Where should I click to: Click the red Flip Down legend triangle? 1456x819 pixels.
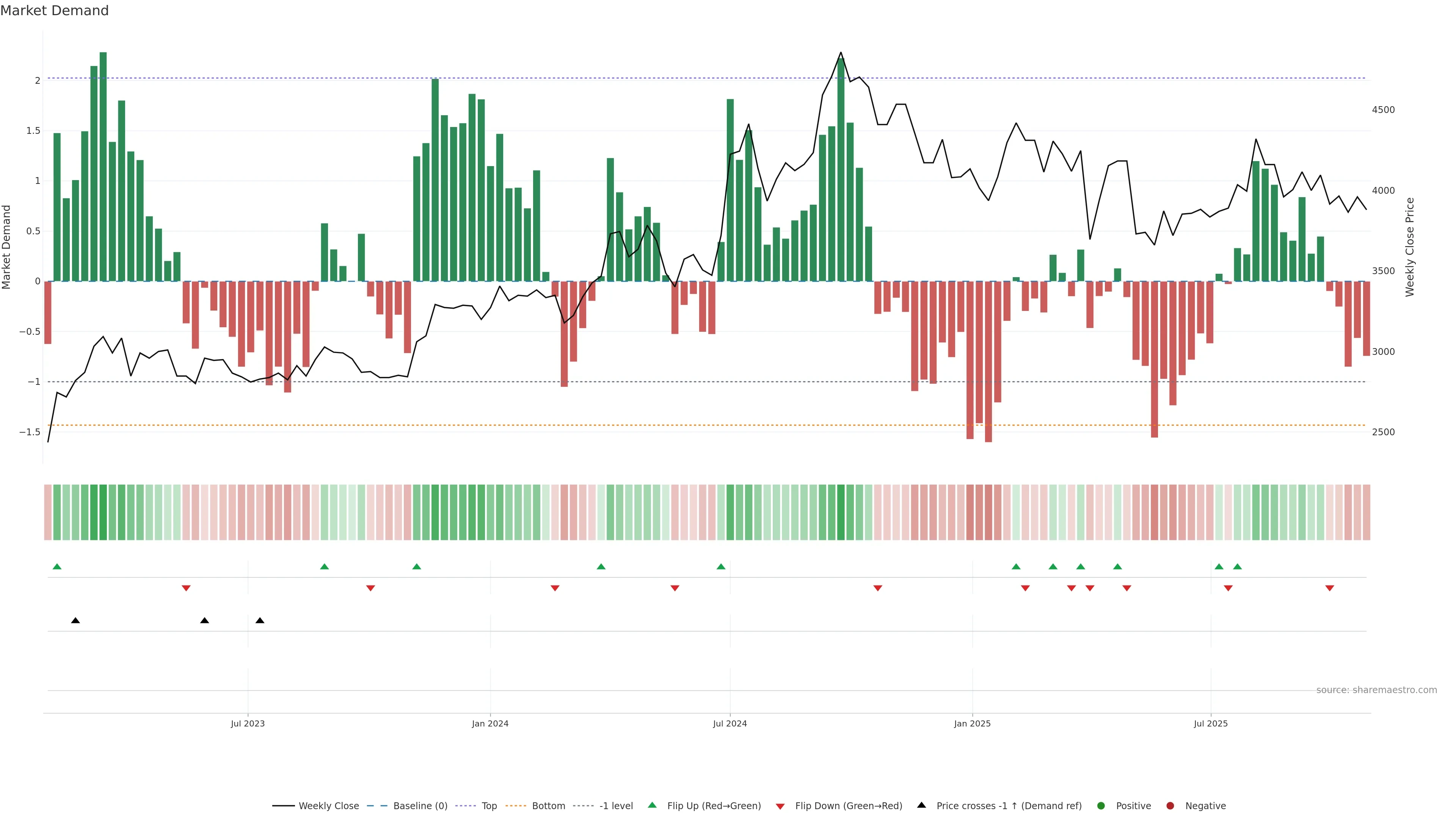click(780, 806)
